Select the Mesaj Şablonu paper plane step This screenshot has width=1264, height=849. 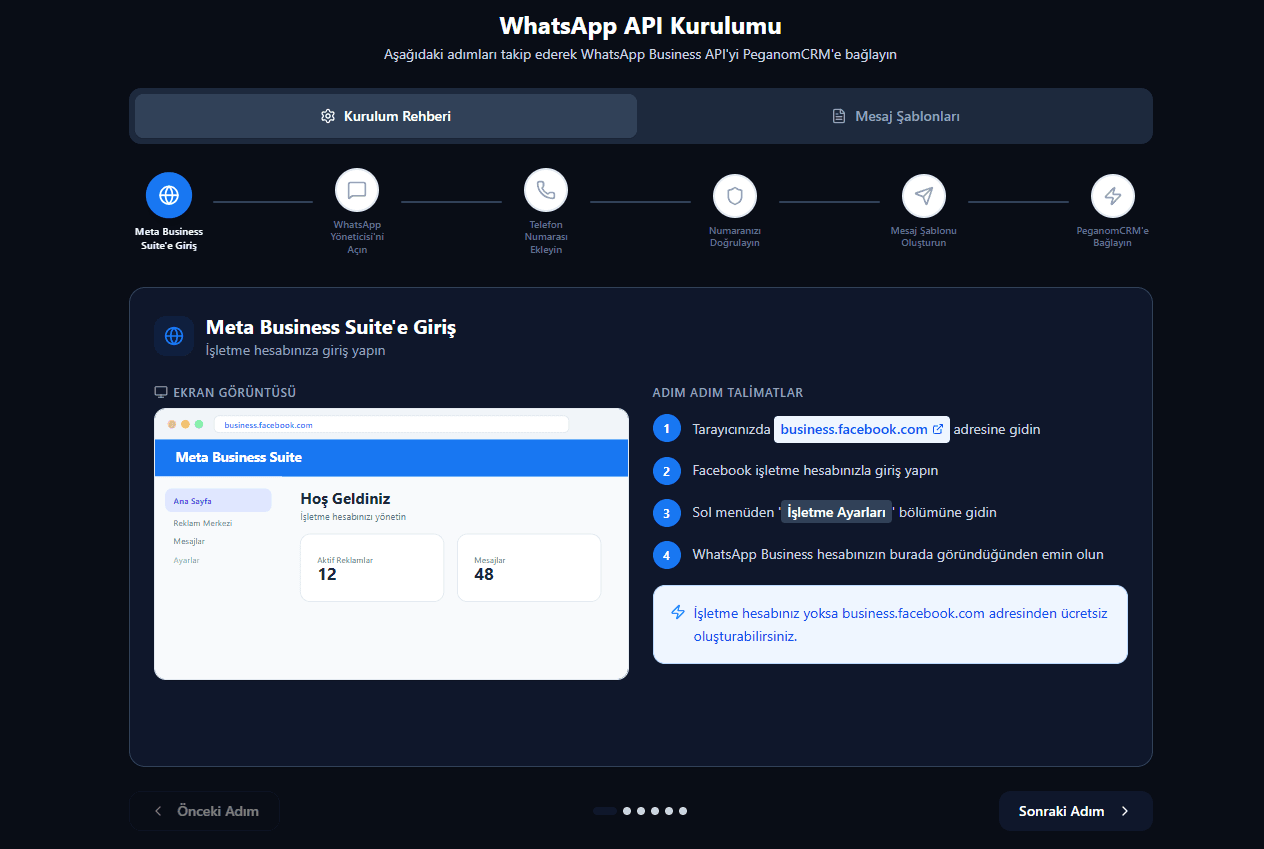(x=924, y=196)
